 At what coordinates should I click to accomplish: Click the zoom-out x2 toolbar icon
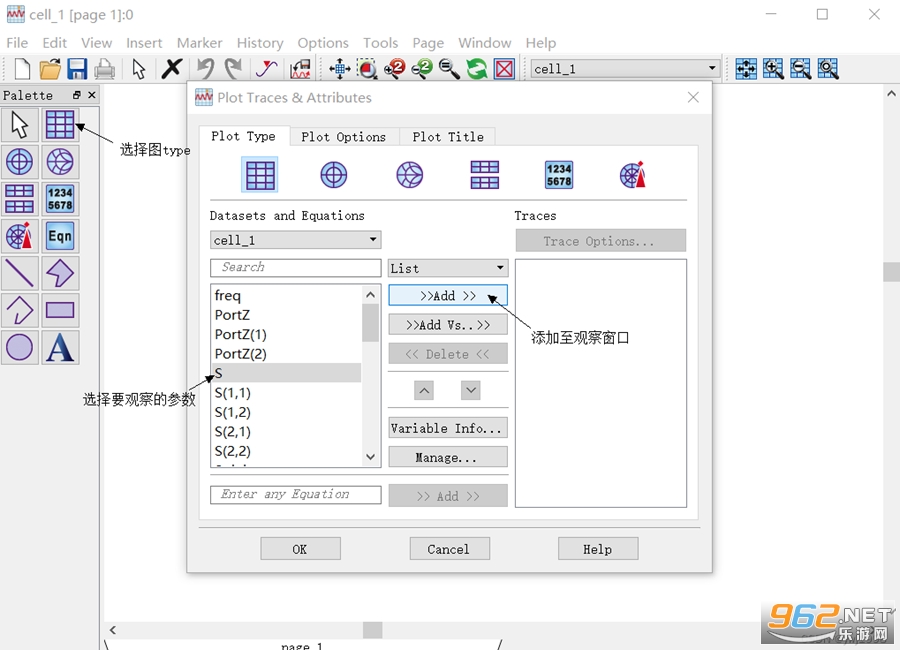pos(422,69)
